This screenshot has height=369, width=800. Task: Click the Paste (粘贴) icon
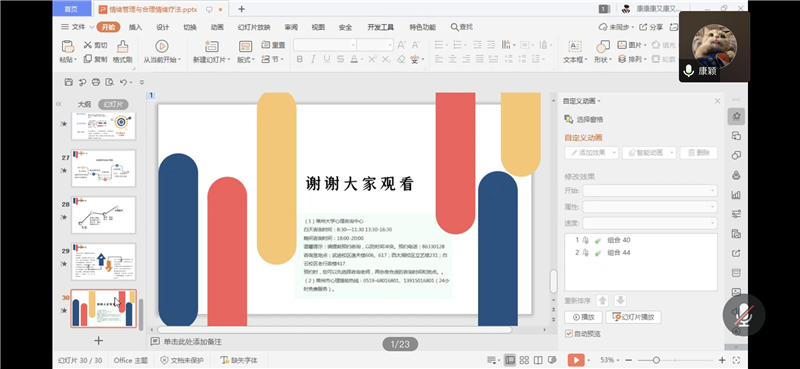point(68,46)
